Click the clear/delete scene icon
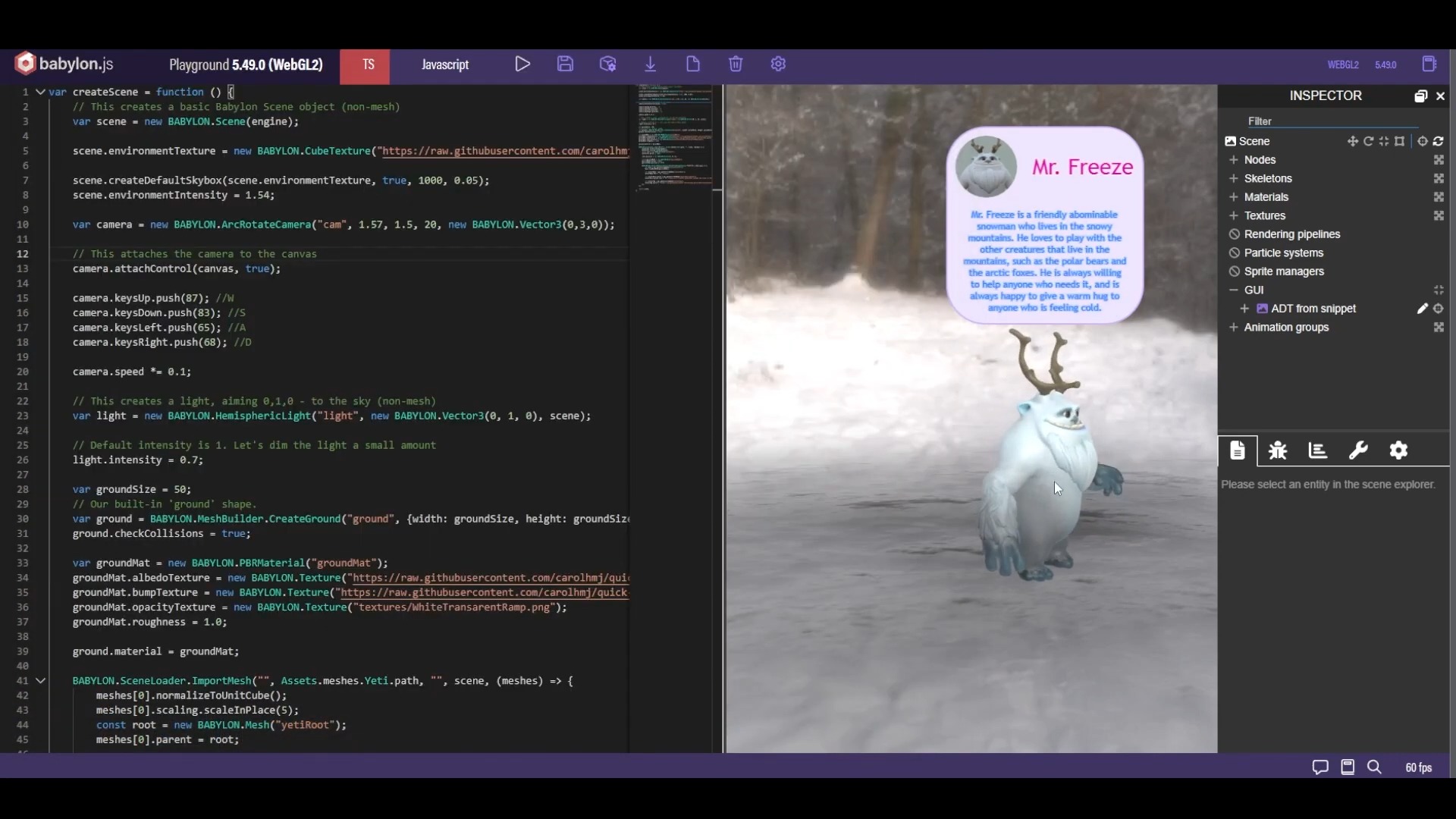This screenshot has width=1456, height=819. (735, 64)
